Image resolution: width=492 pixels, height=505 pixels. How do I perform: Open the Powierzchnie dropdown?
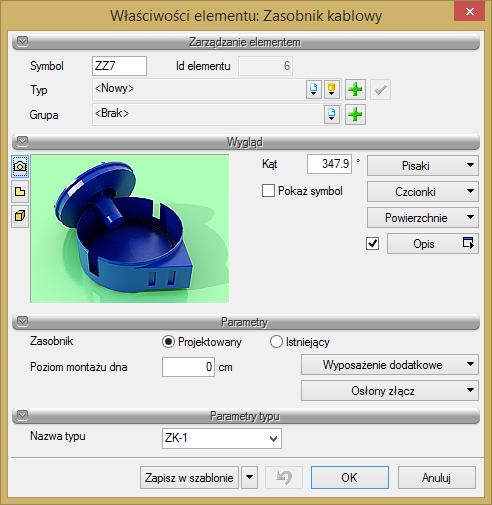(423, 217)
